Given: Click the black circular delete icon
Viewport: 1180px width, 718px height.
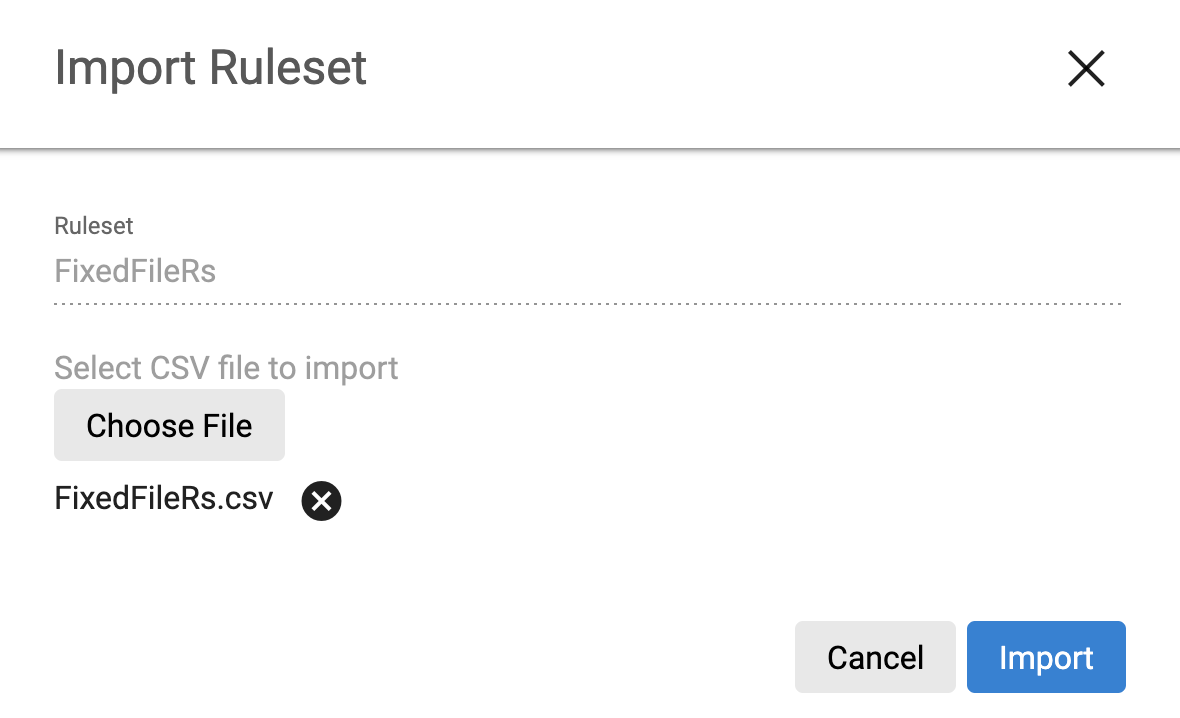Looking at the screenshot, I should [321, 501].
